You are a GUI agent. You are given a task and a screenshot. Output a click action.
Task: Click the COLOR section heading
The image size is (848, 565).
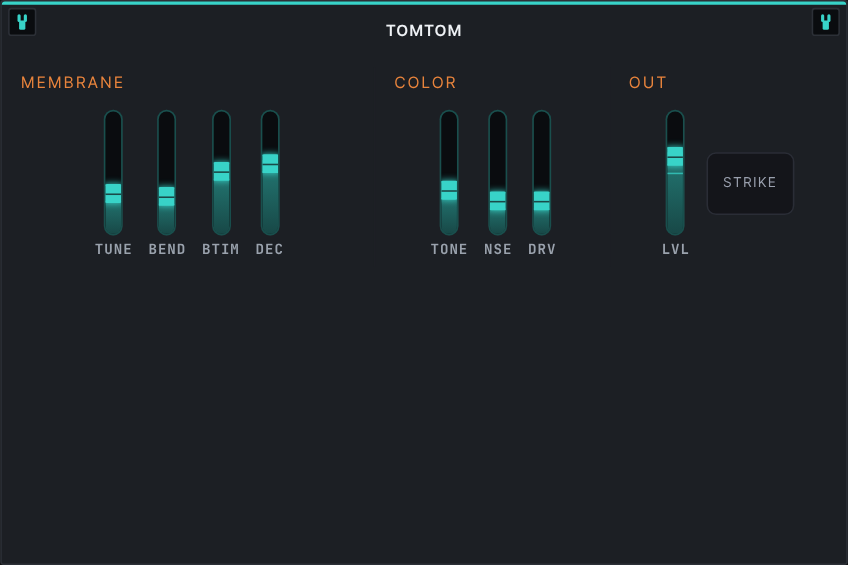426,83
